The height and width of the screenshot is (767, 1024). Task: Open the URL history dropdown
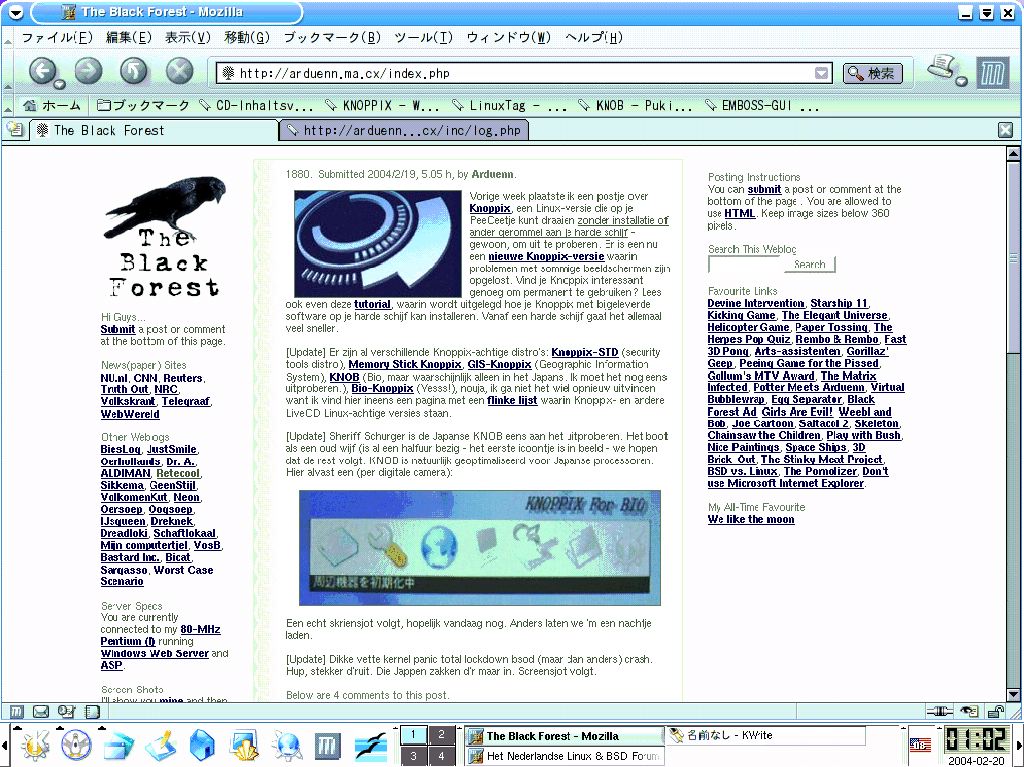click(x=822, y=73)
